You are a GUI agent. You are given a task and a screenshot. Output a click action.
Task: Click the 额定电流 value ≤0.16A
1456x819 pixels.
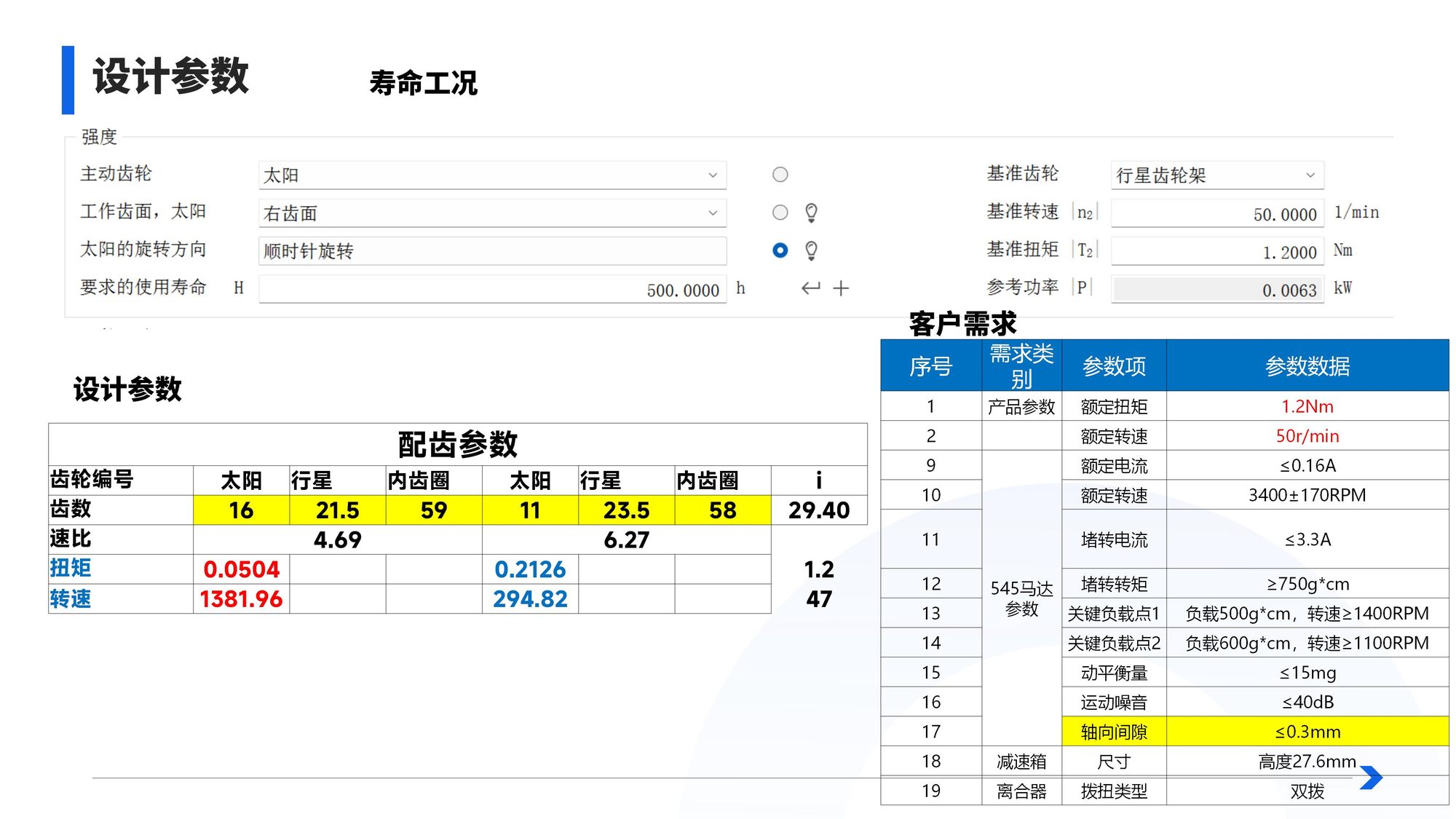(1307, 465)
